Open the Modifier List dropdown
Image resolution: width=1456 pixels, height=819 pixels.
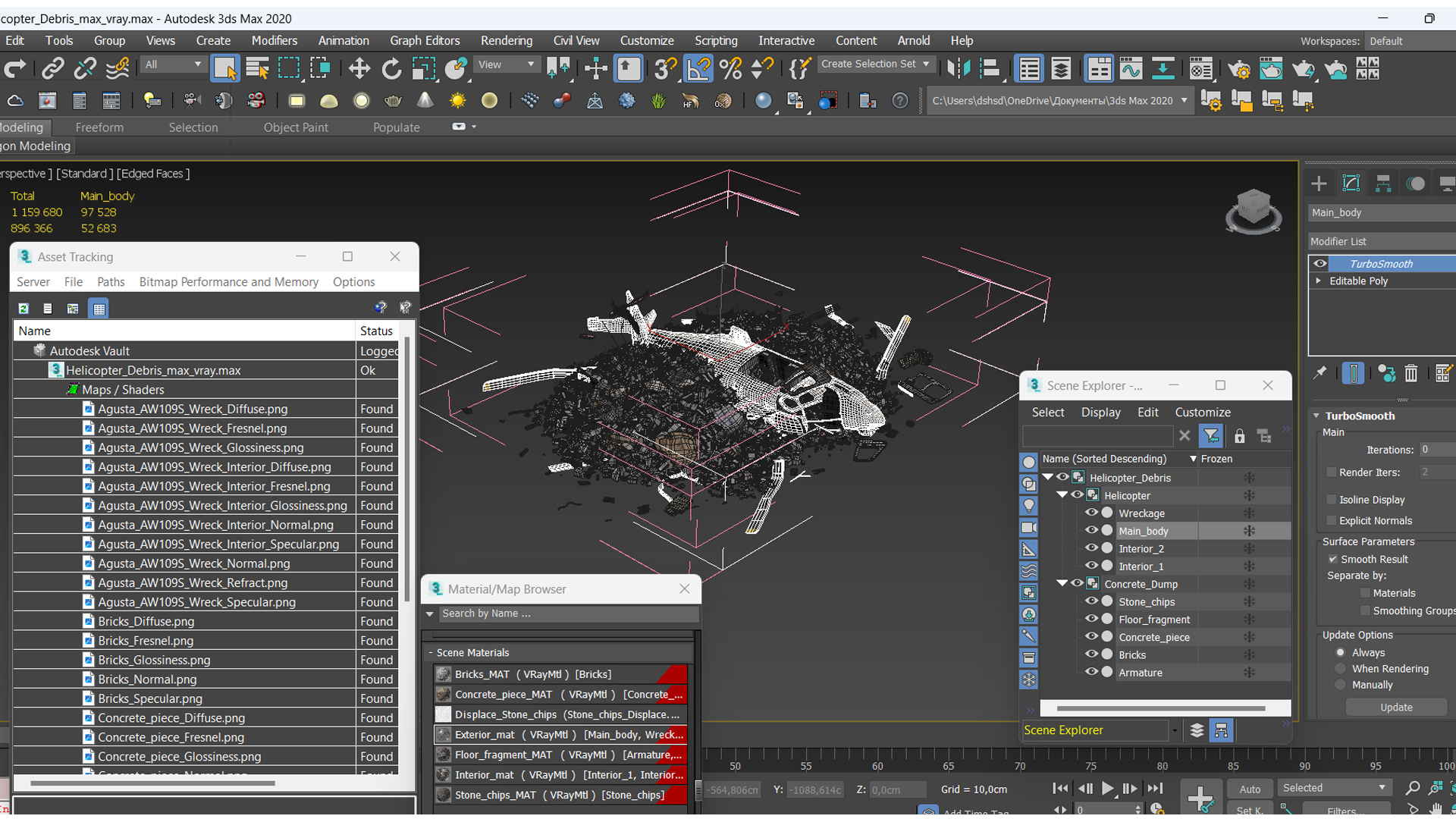click(x=1382, y=241)
